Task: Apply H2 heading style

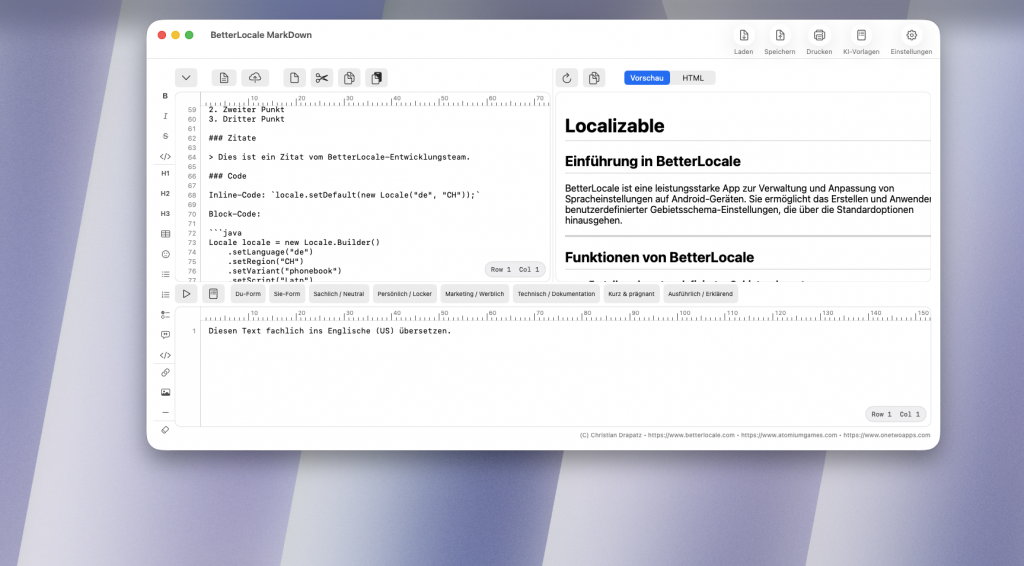Action: [165, 193]
